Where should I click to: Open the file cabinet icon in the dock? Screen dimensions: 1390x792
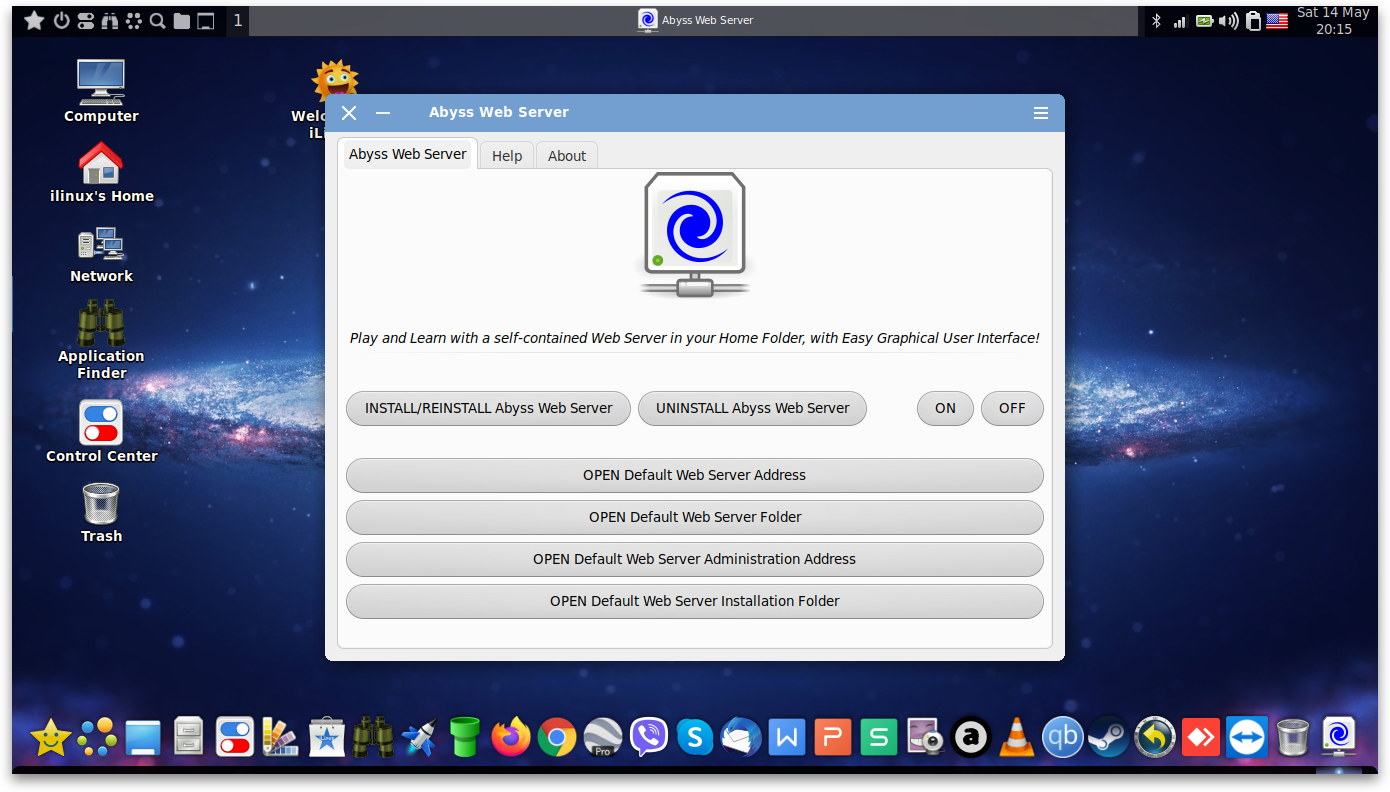[x=189, y=738]
